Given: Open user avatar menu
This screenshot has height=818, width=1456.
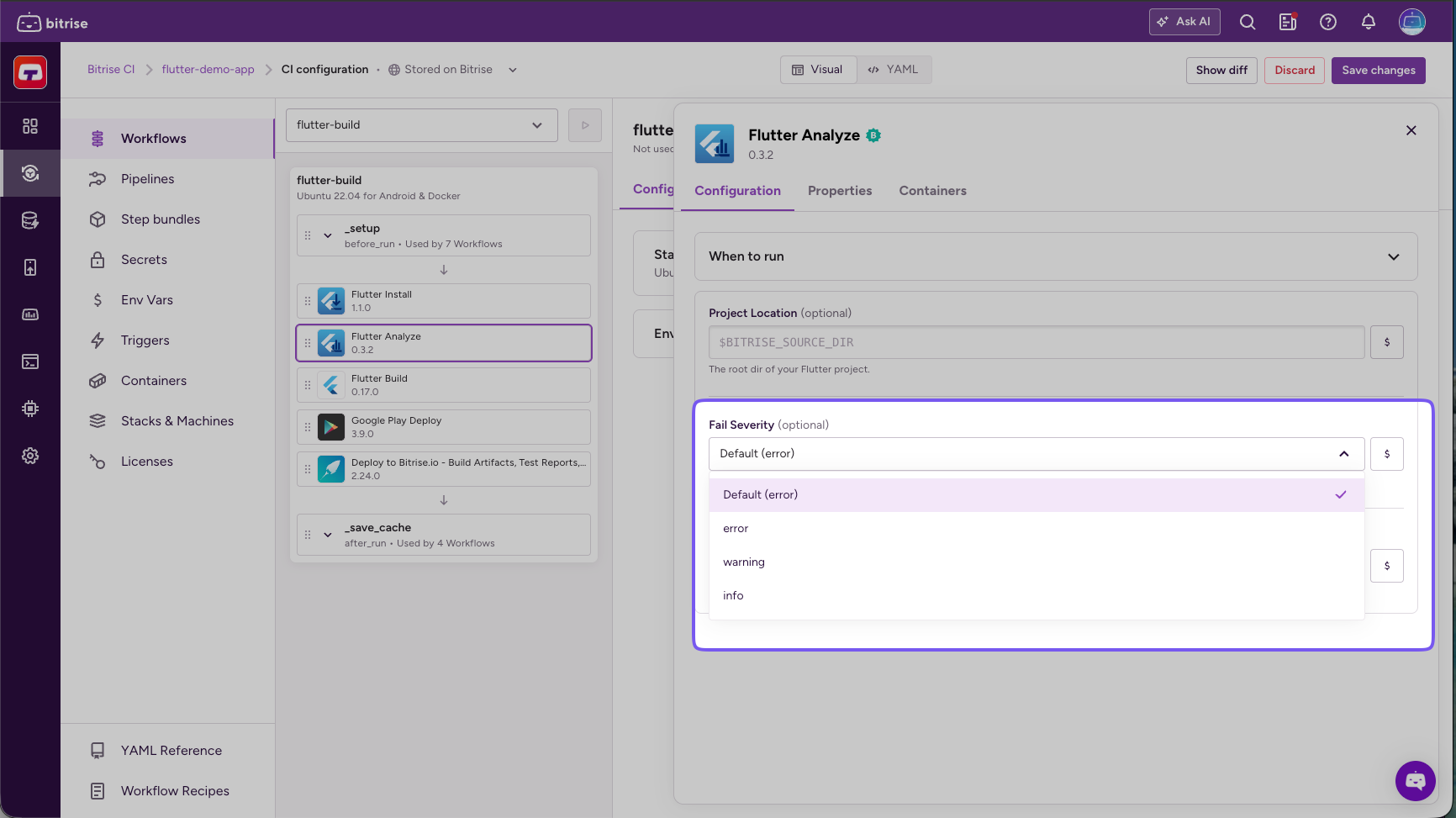Looking at the screenshot, I should click(1412, 22).
